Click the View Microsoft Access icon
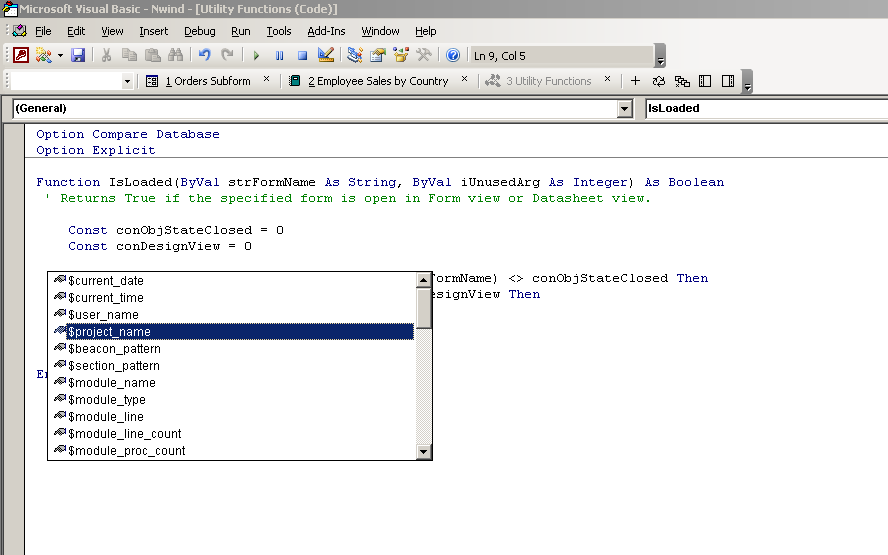 (21, 55)
